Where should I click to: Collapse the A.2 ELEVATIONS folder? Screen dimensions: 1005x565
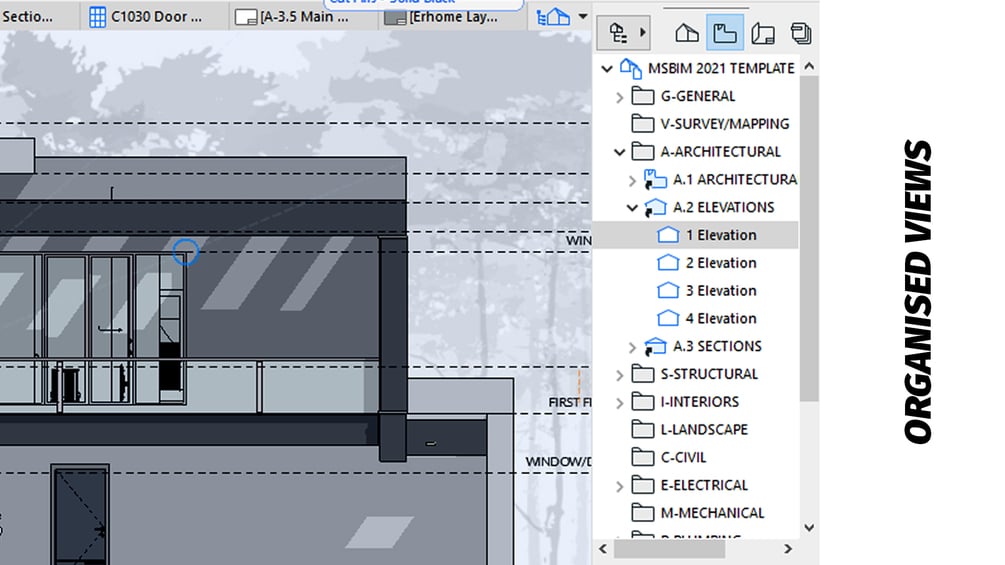(632, 208)
